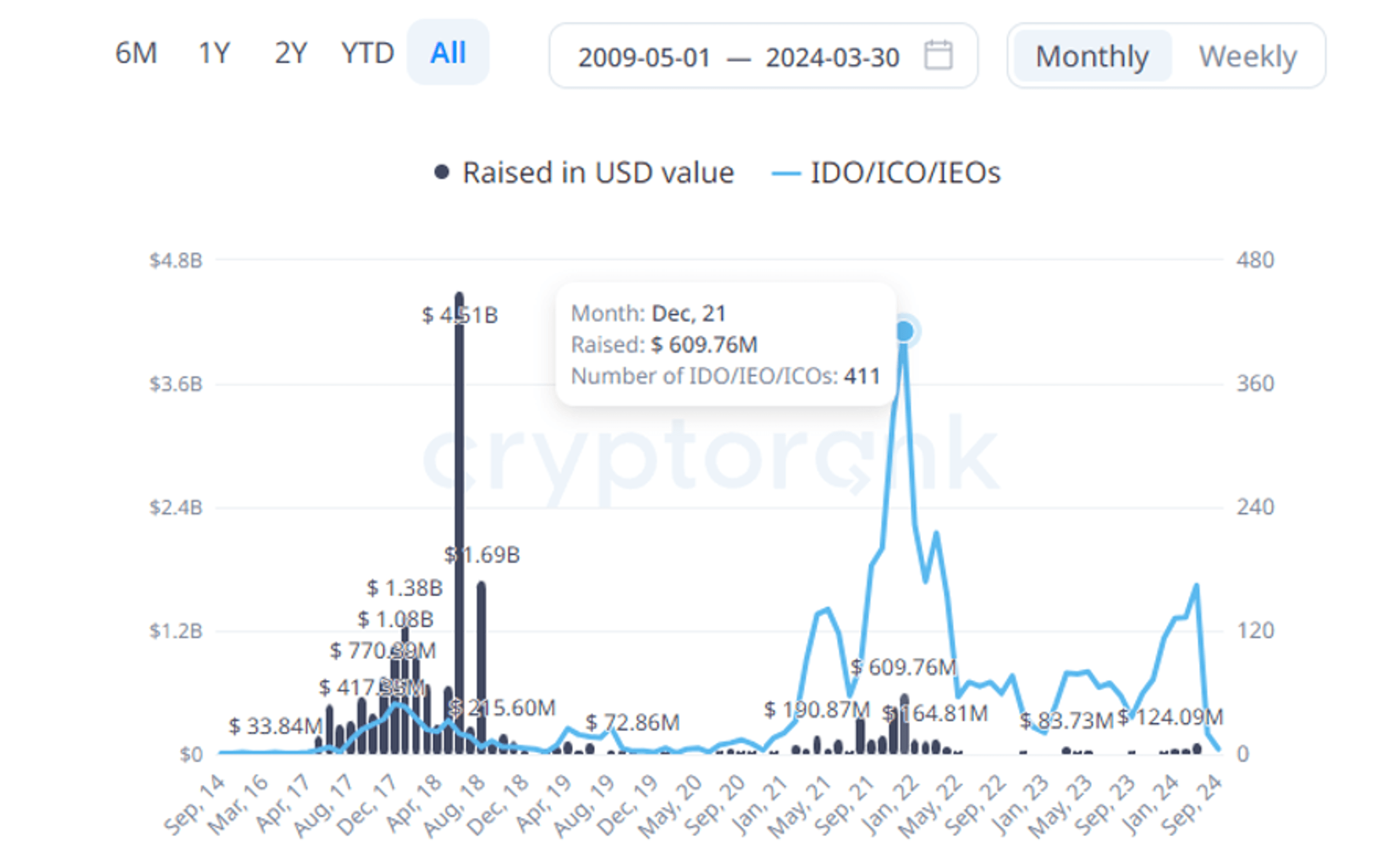Viewport: 1378px width, 868px height.
Task: Toggle IDO/ICO/IEOs line legend
Action: point(887,172)
